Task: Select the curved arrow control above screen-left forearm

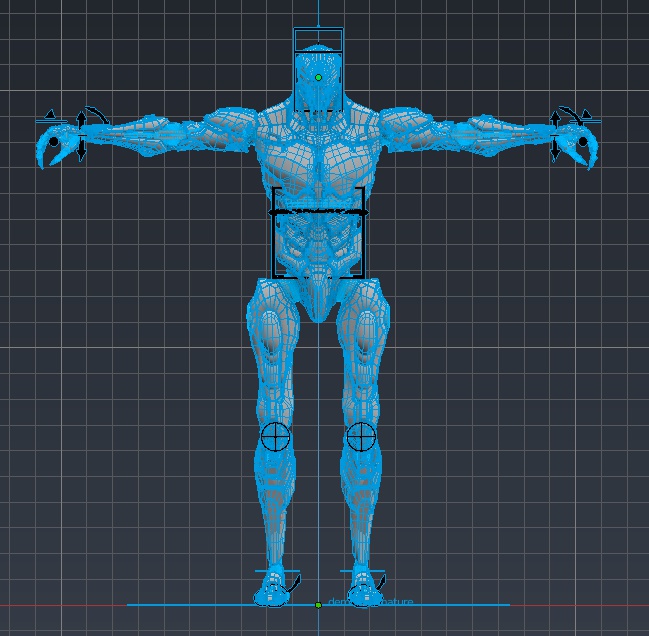Action: point(98,115)
